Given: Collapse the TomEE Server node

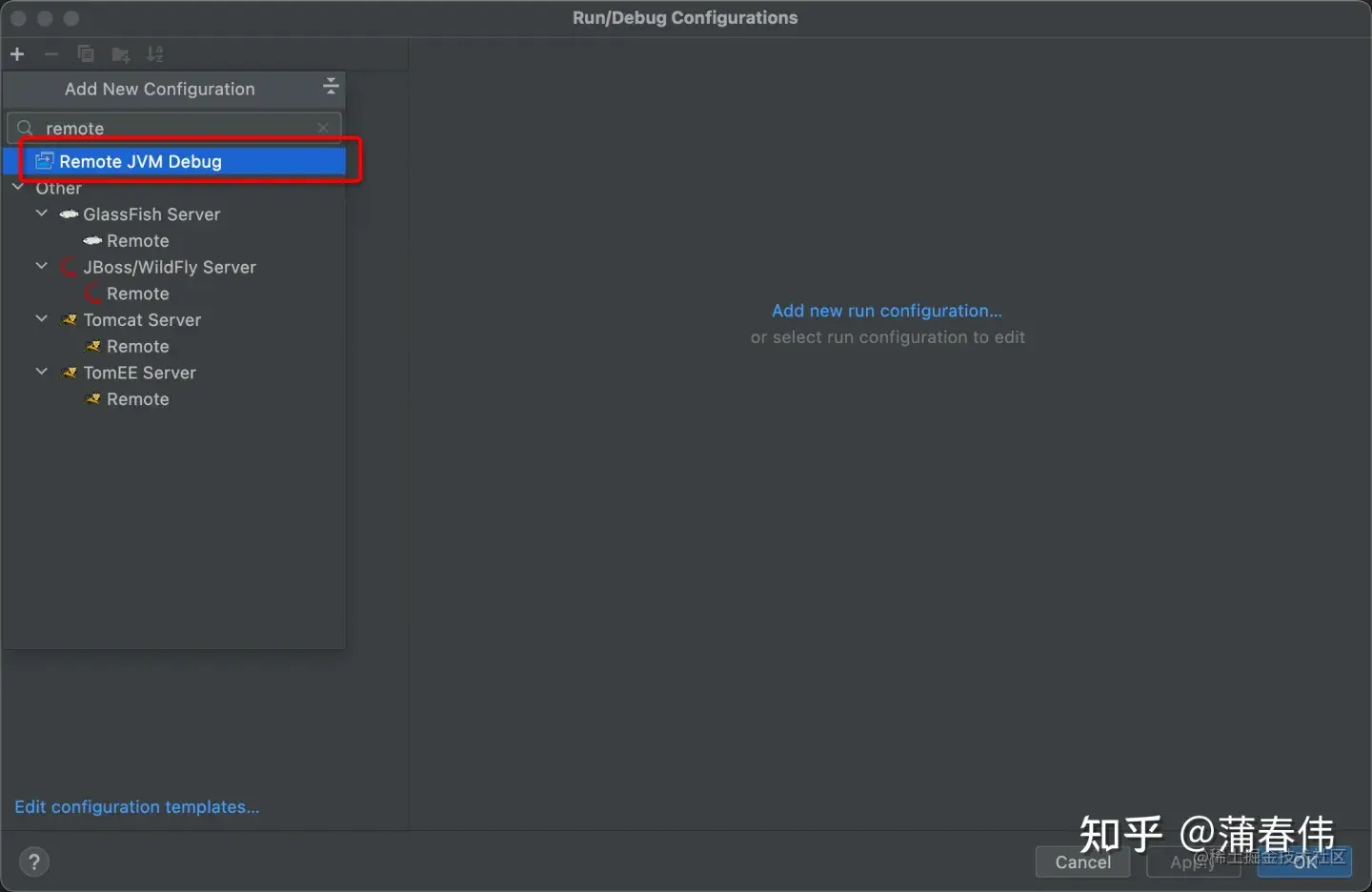Looking at the screenshot, I should 42,372.
